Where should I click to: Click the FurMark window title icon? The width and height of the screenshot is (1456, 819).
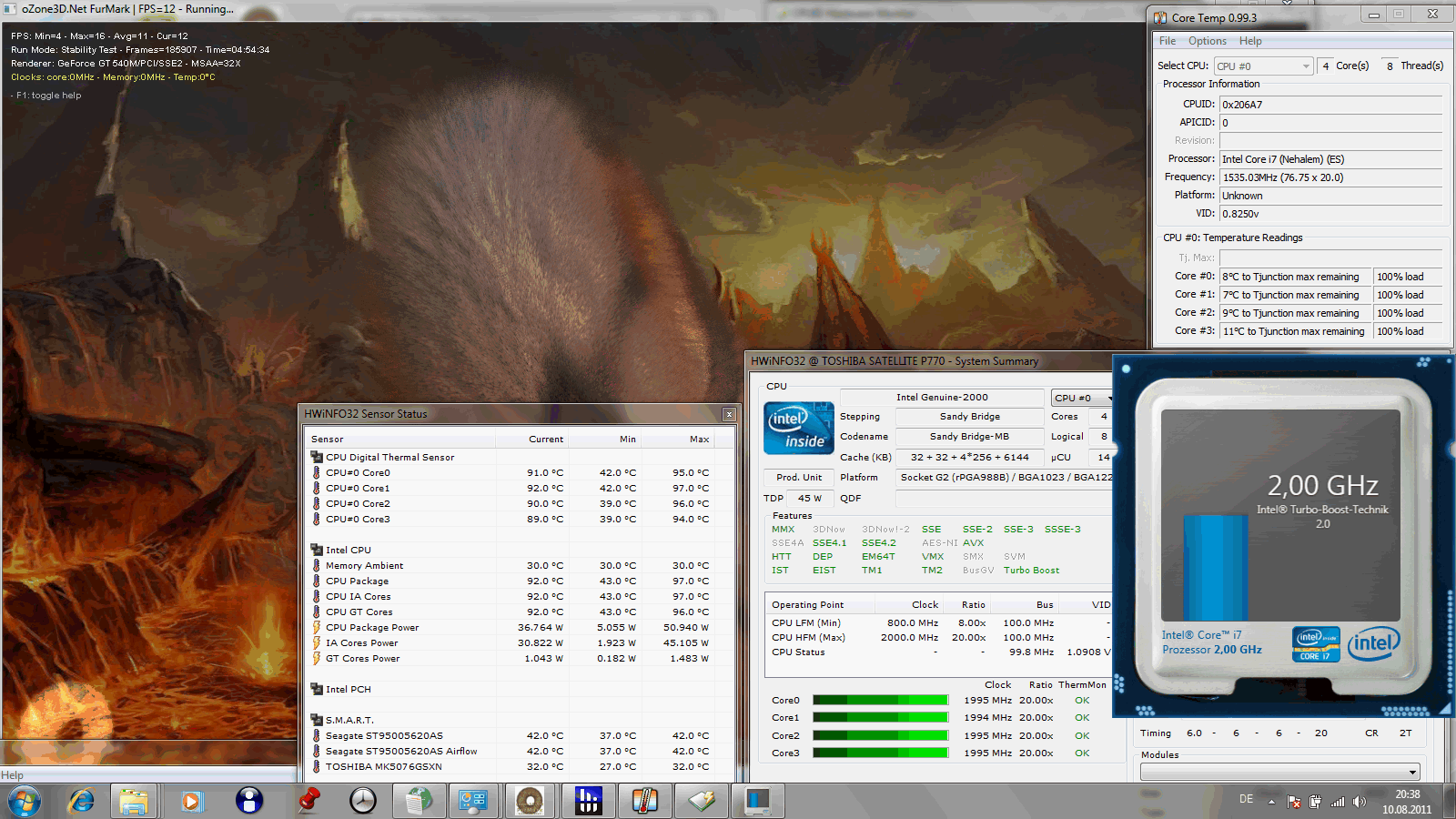click(10, 8)
